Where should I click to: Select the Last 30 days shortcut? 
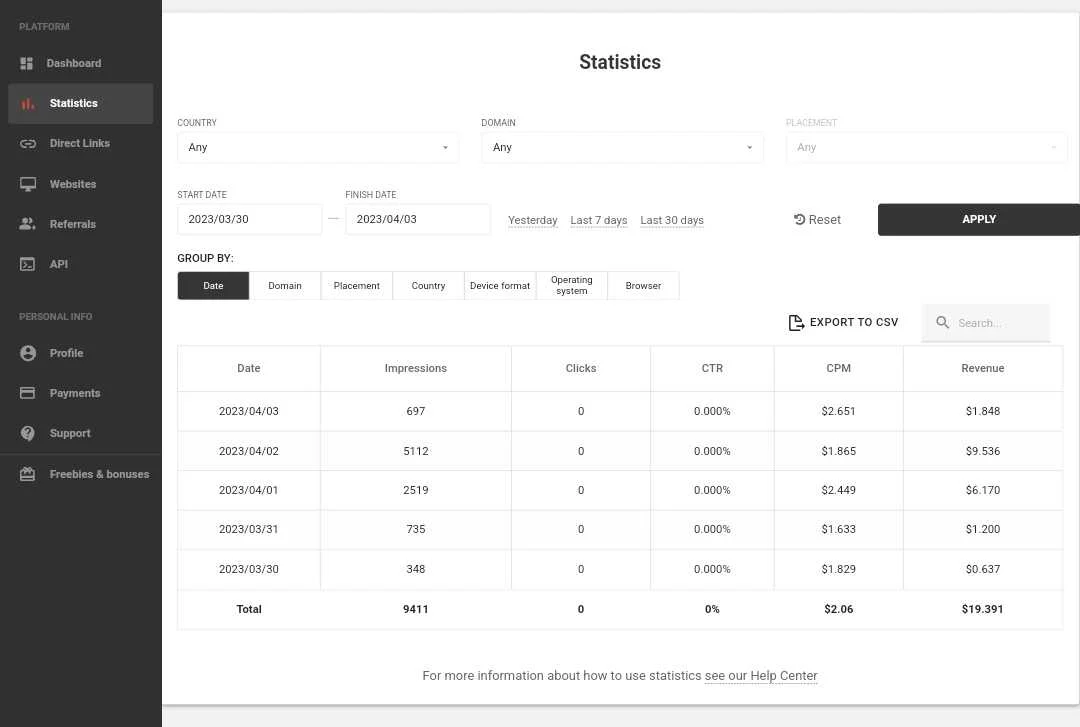point(672,221)
